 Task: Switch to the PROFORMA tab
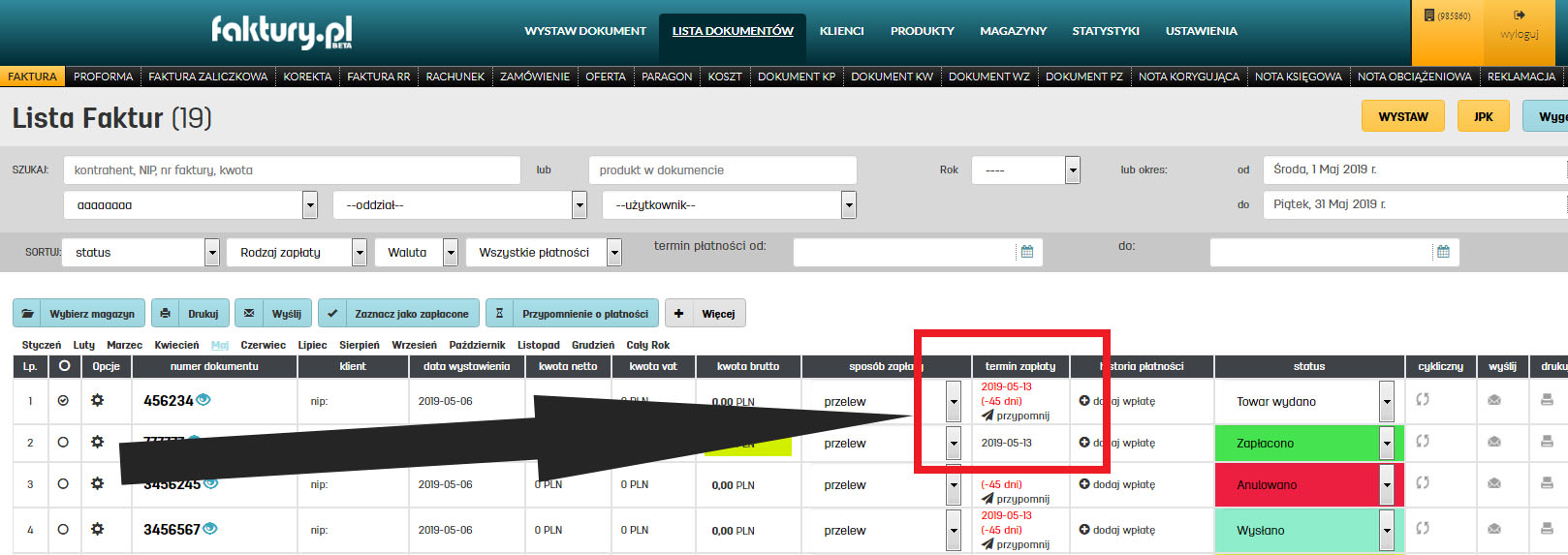click(x=104, y=77)
